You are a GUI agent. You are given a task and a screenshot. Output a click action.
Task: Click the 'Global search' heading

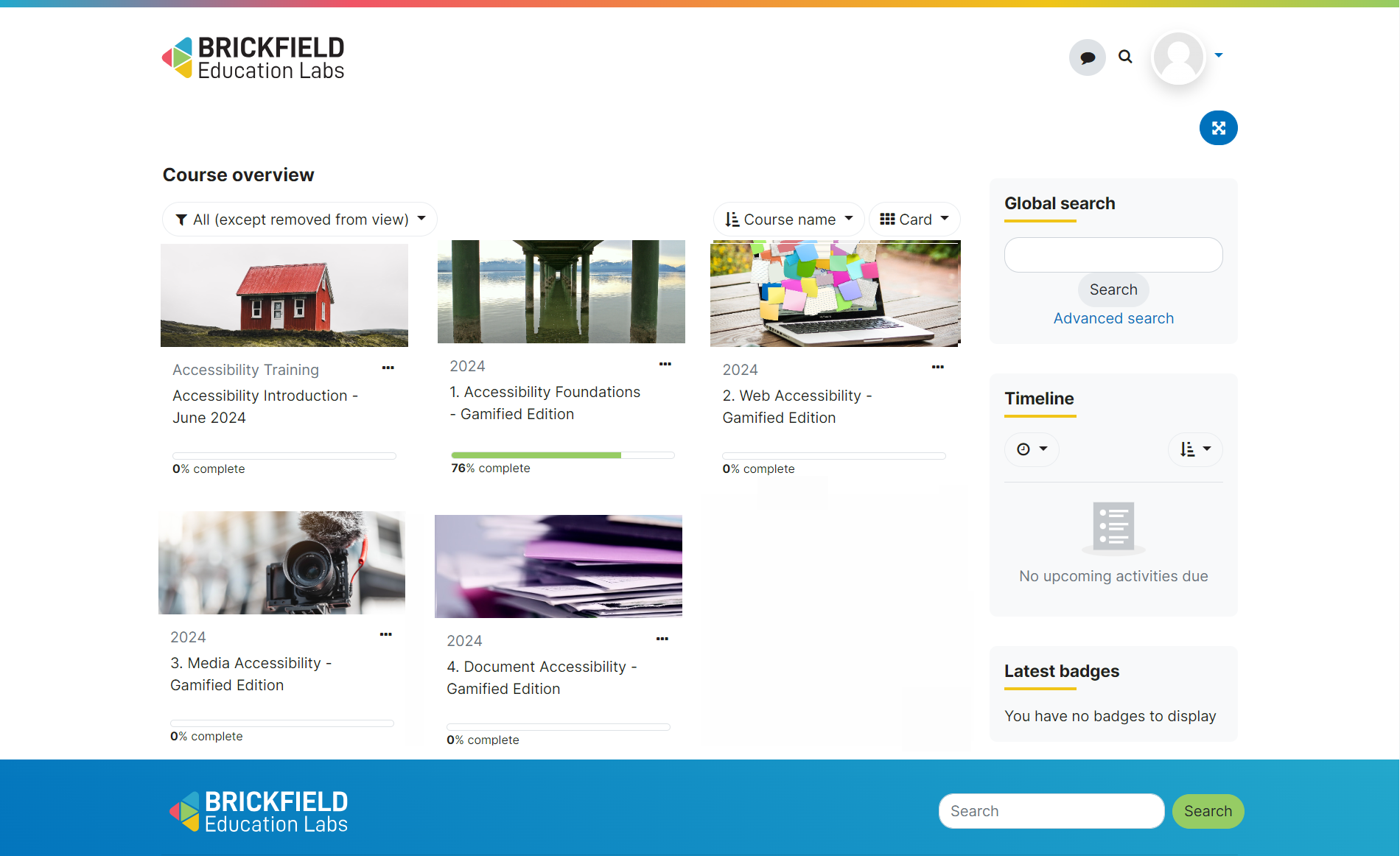(1060, 203)
